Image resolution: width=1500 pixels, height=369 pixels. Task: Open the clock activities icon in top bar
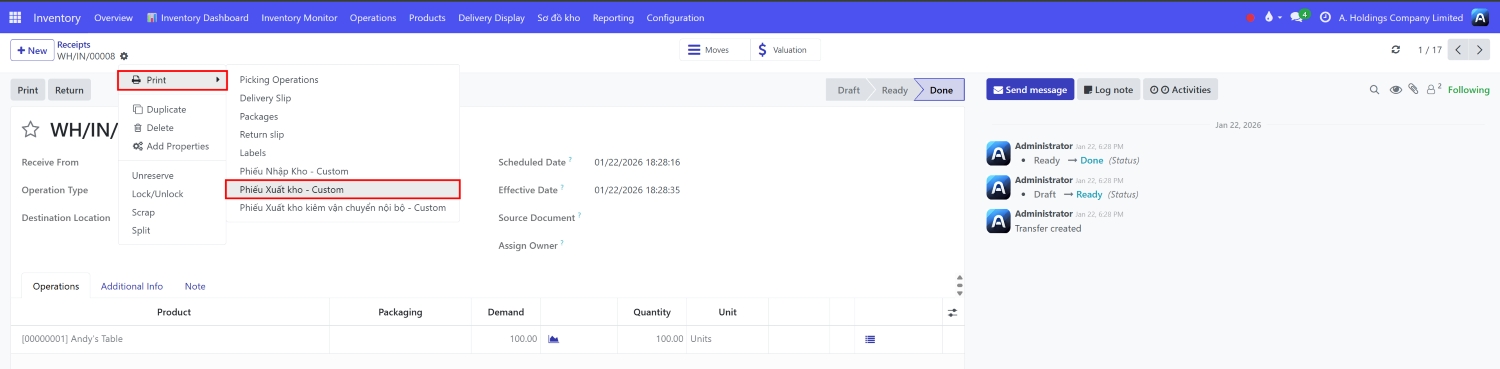pyautogui.click(x=1325, y=18)
